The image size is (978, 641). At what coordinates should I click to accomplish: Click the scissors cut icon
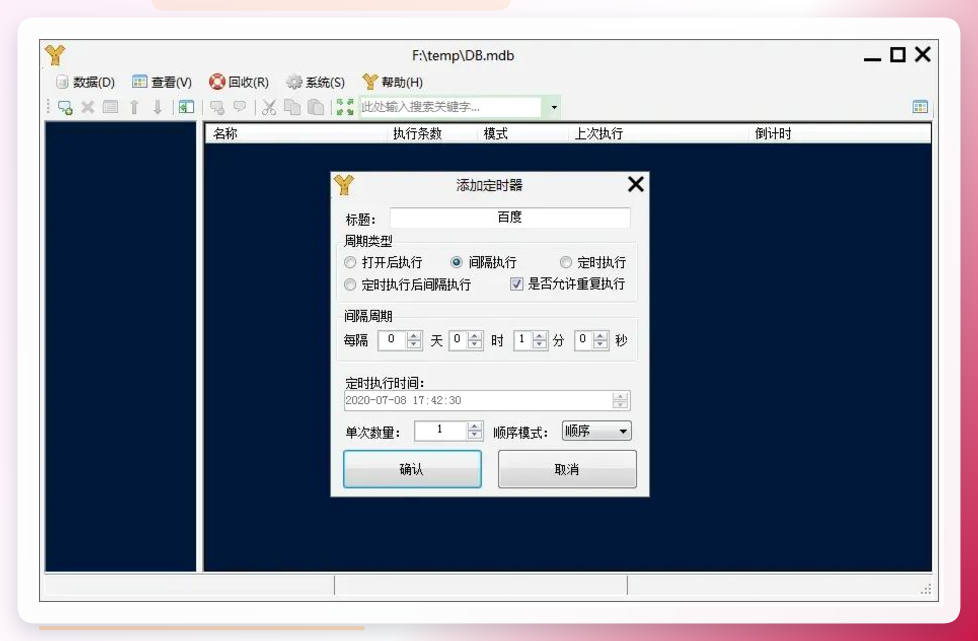(269, 107)
